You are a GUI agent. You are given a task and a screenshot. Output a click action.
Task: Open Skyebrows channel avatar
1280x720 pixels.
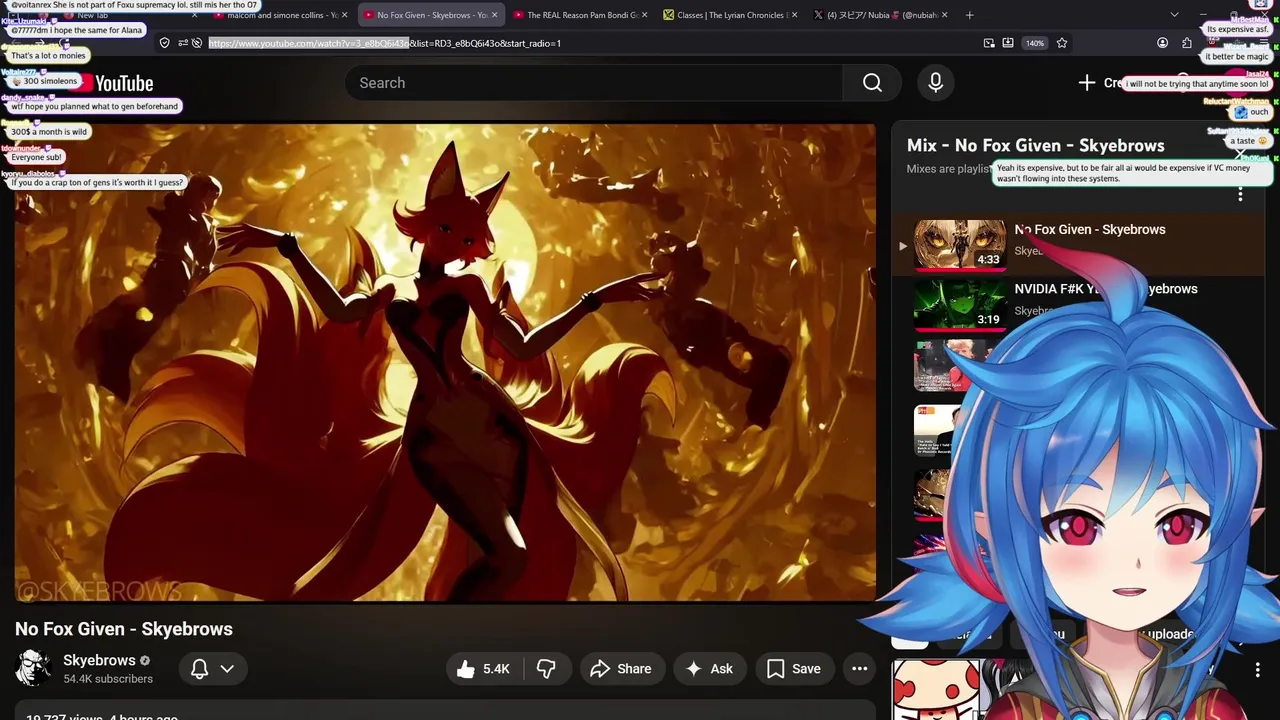point(33,668)
